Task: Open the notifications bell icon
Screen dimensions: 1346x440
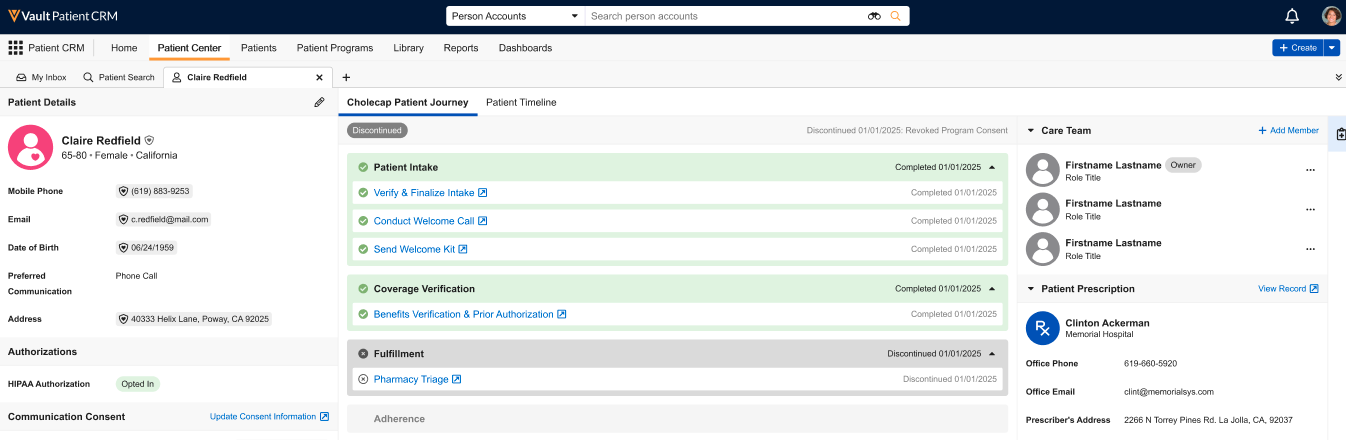Action: tap(1292, 16)
